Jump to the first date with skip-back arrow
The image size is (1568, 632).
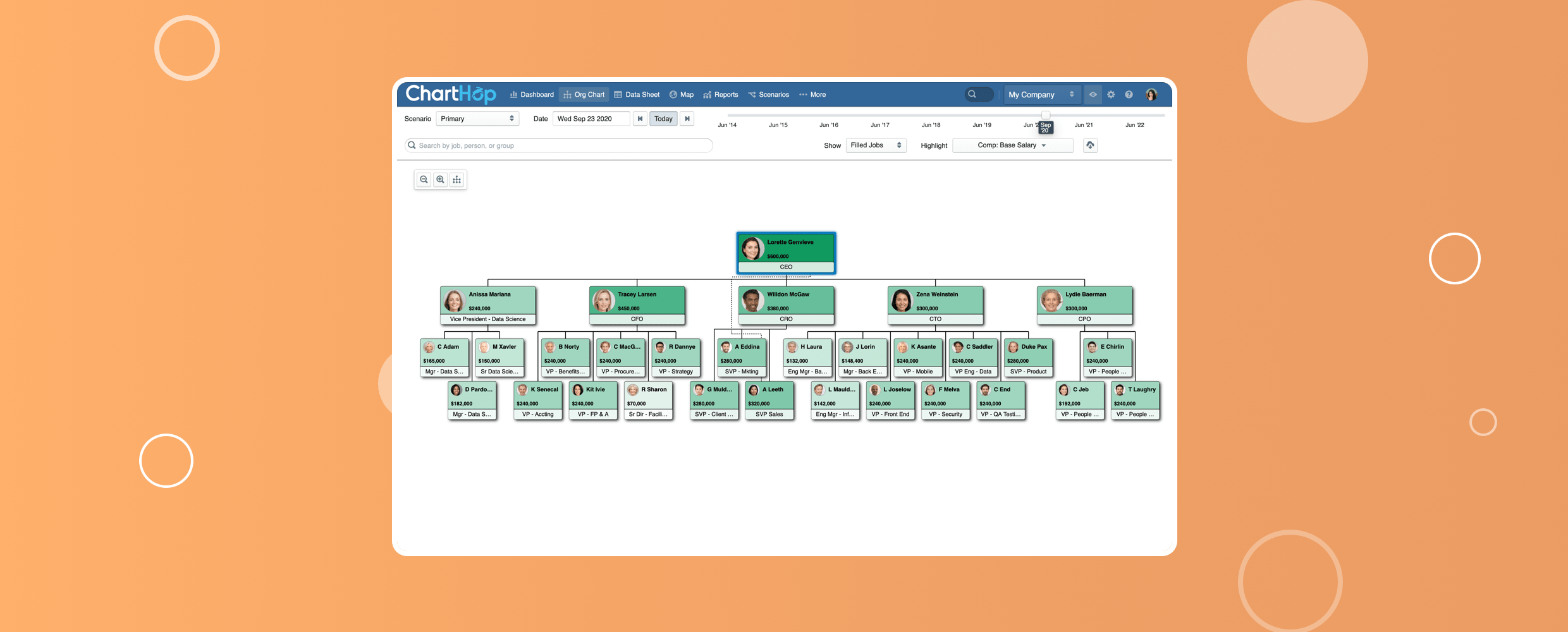pyautogui.click(x=640, y=119)
